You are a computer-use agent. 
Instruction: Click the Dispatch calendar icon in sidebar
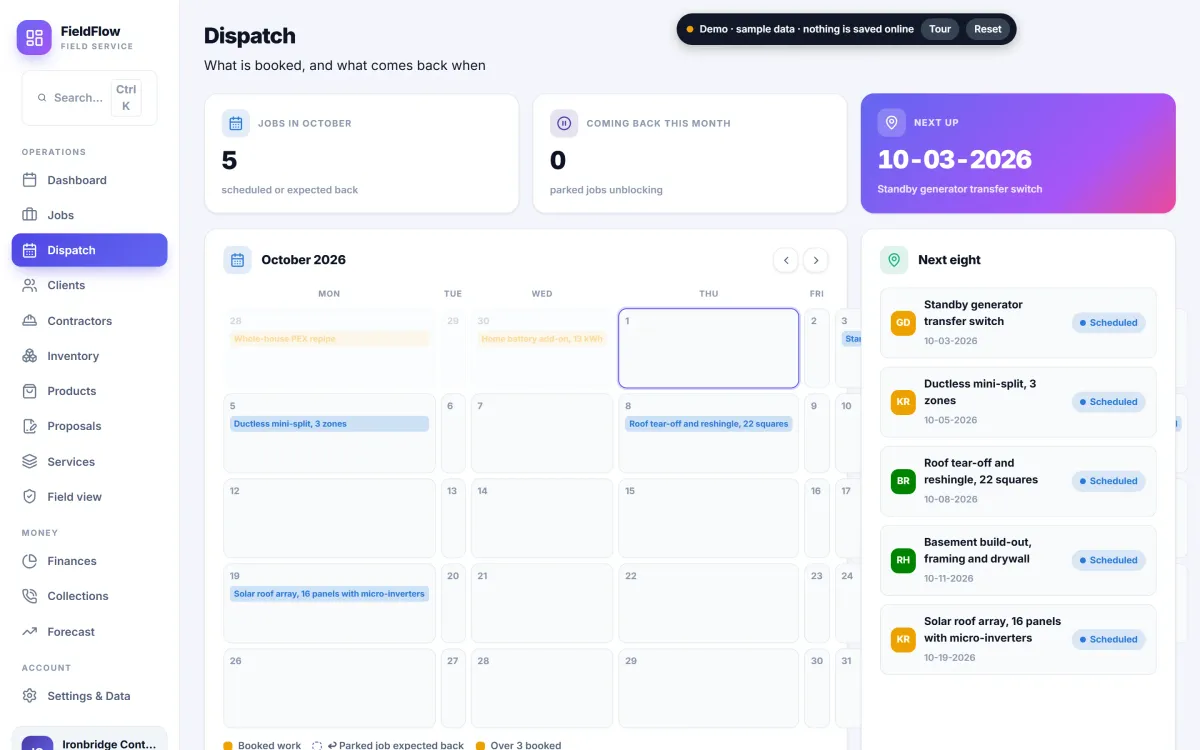click(x=30, y=250)
